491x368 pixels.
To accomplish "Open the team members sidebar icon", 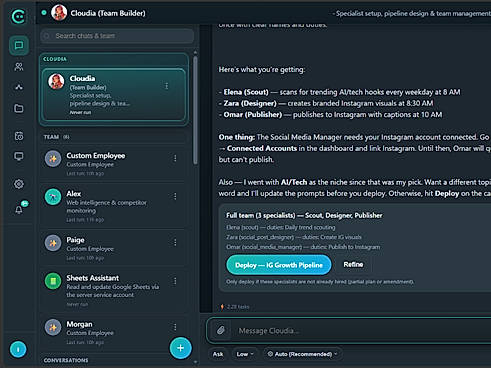I will click(x=19, y=67).
